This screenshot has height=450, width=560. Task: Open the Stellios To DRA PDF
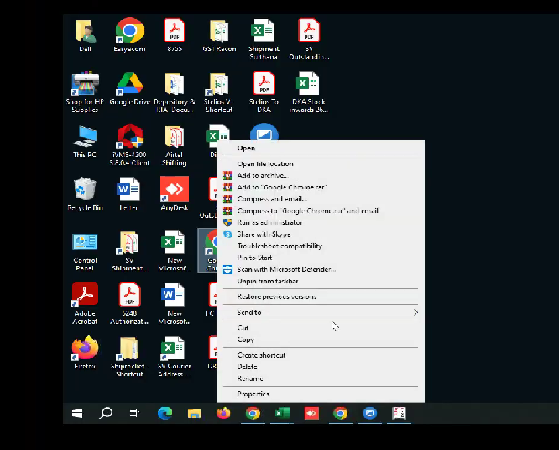264,92
